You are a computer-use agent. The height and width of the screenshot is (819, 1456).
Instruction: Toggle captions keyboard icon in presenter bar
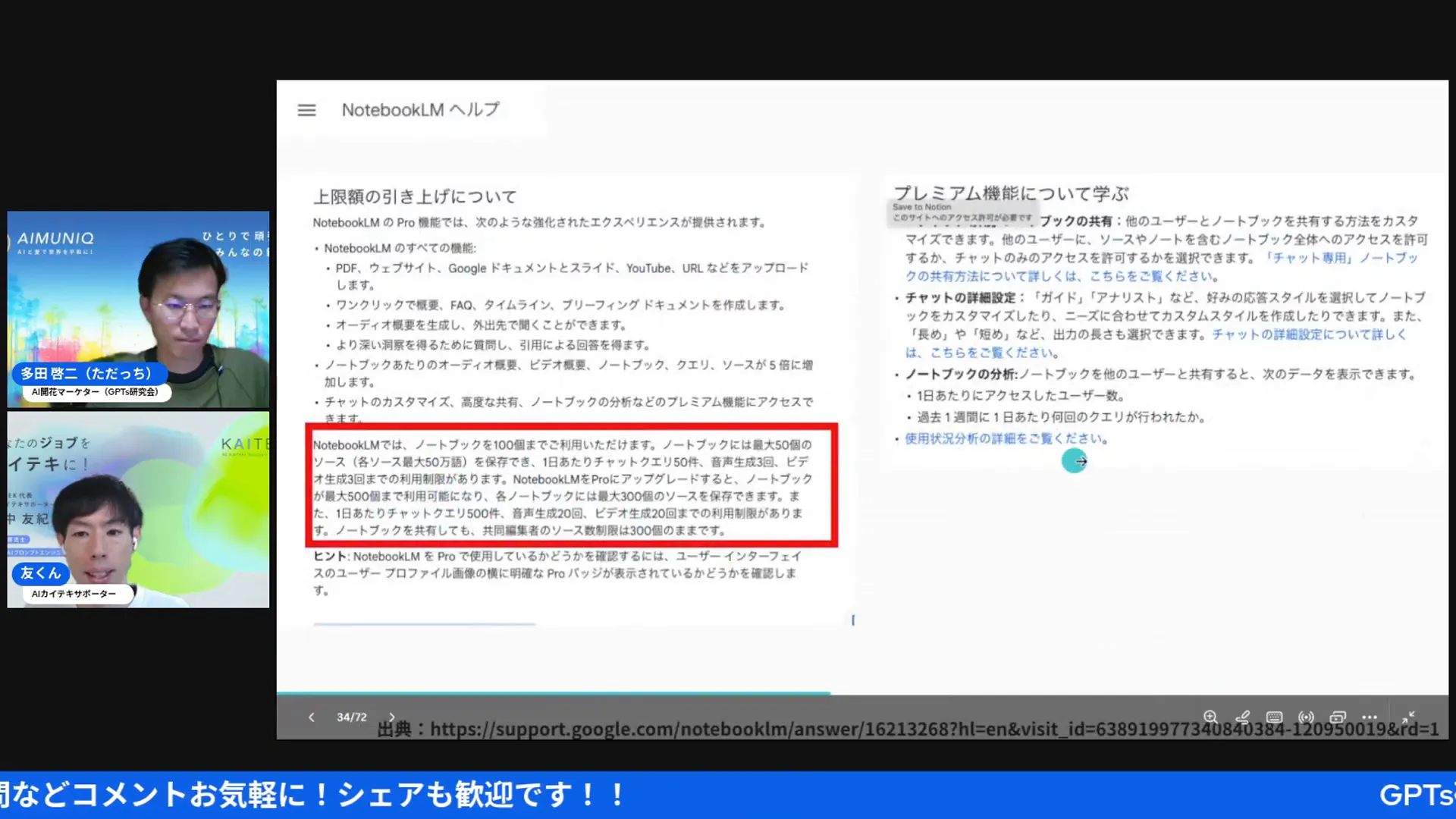[1274, 717]
